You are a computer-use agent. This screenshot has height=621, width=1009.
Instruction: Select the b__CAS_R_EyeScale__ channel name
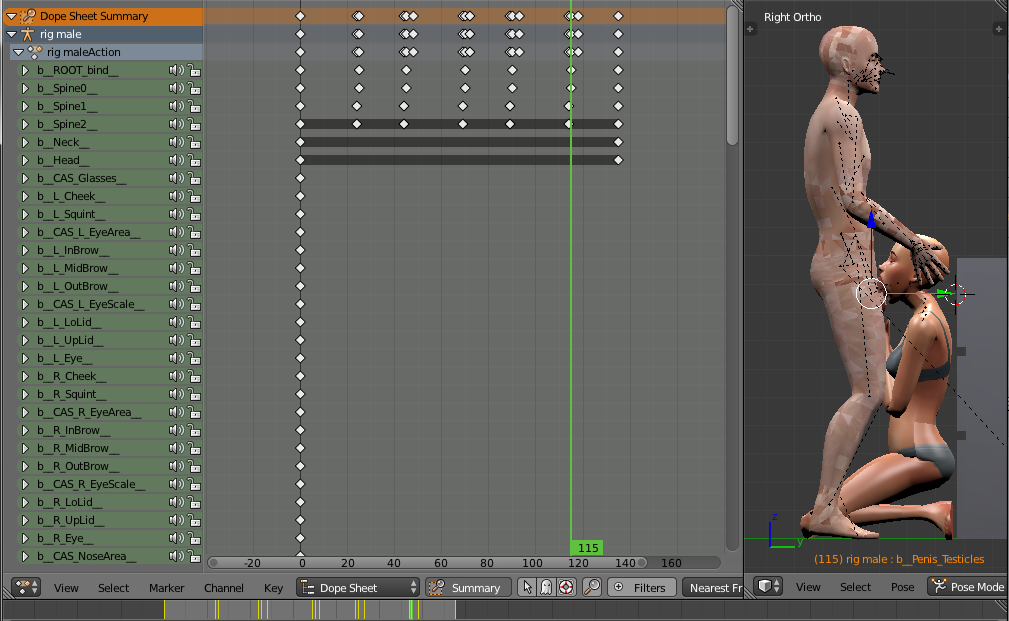coord(91,484)
